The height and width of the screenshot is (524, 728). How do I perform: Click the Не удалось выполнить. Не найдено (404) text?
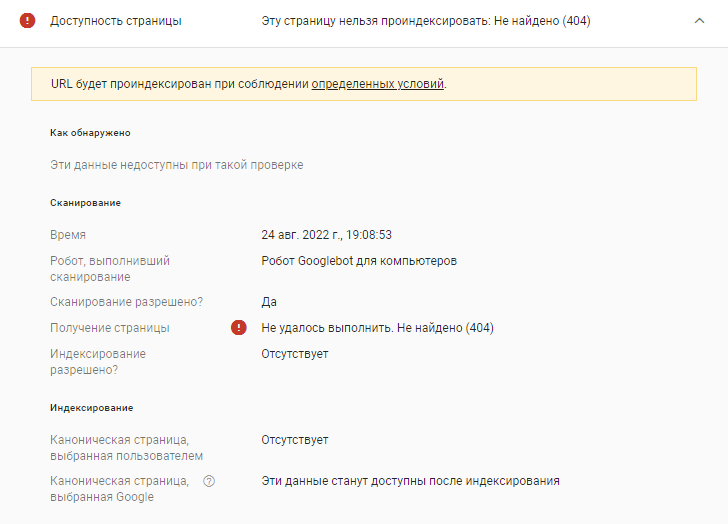377,328
